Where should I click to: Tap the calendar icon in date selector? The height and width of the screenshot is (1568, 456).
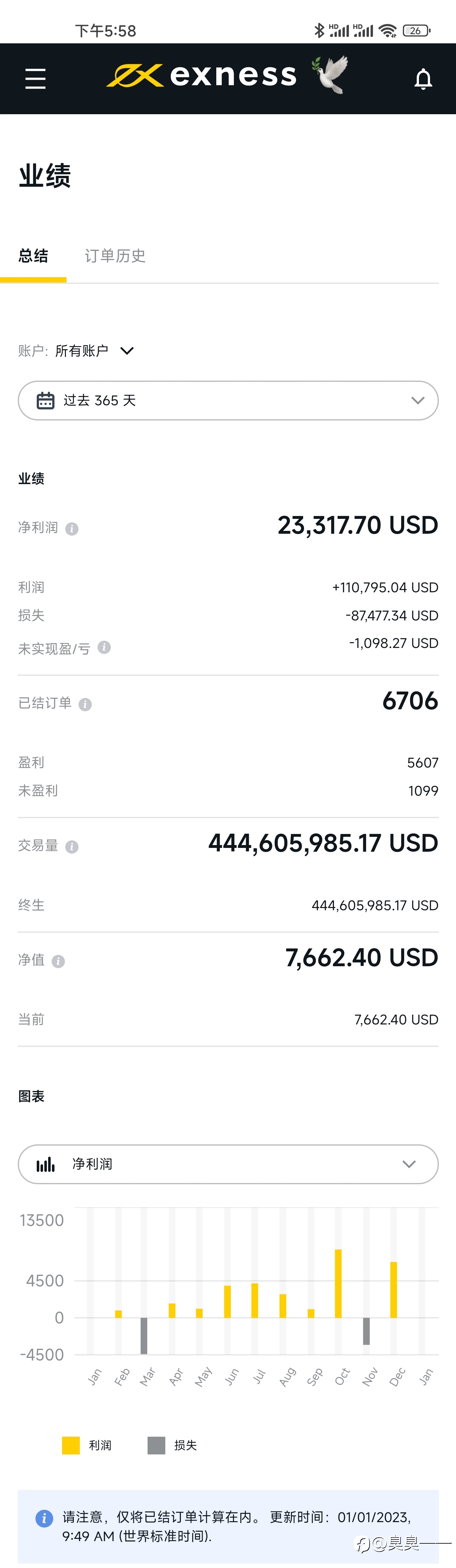(x=46, y=401)
